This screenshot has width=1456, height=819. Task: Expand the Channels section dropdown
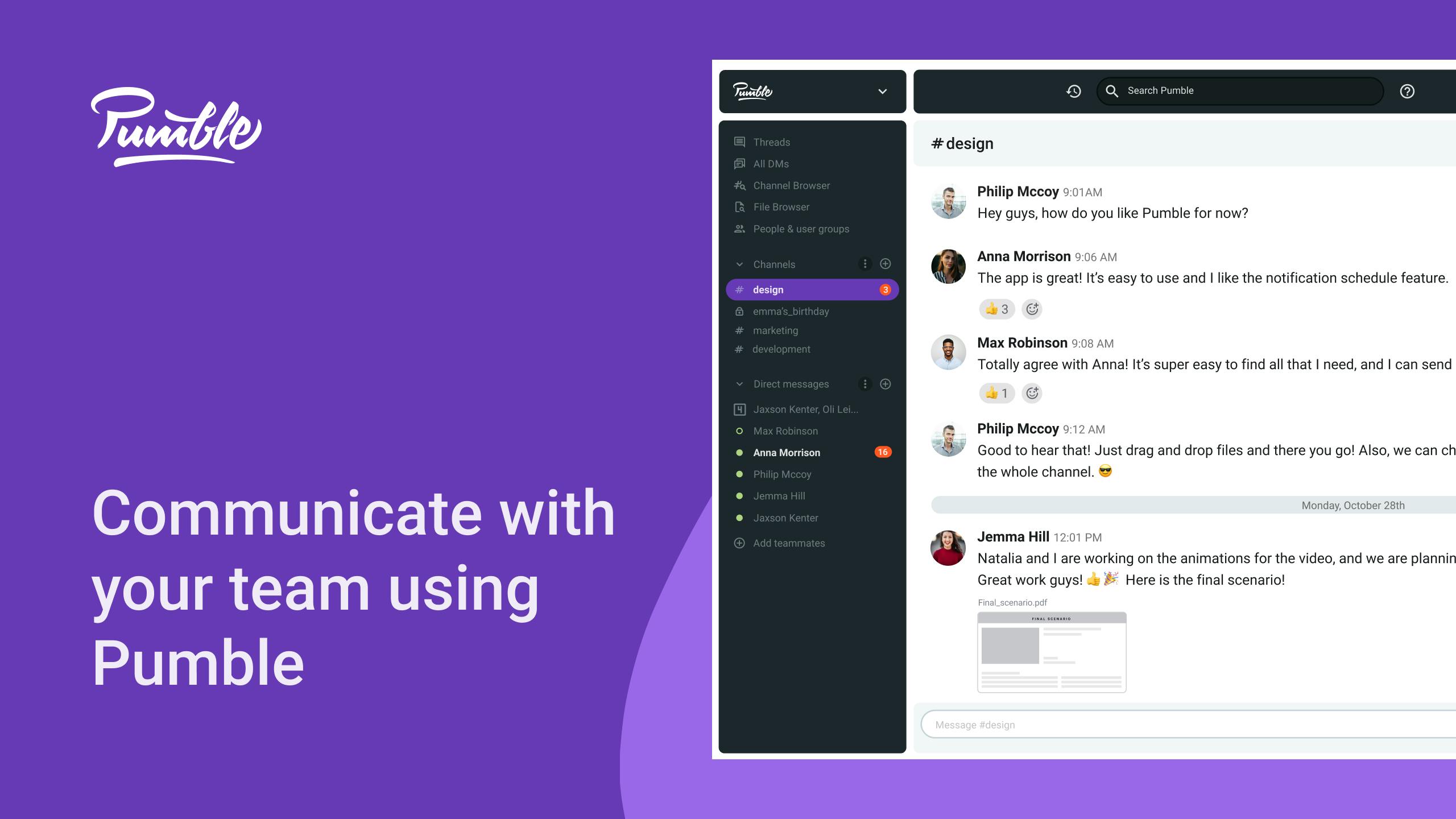740,264
